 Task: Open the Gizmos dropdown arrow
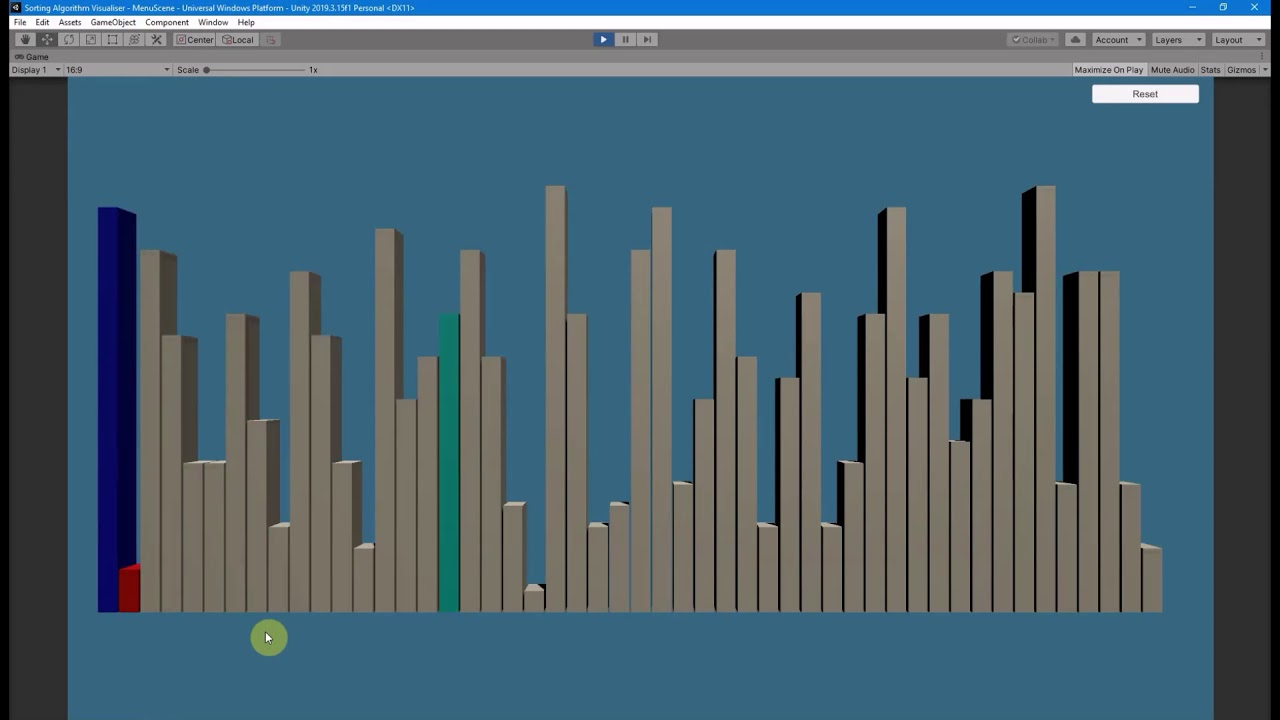(1264, 70)
